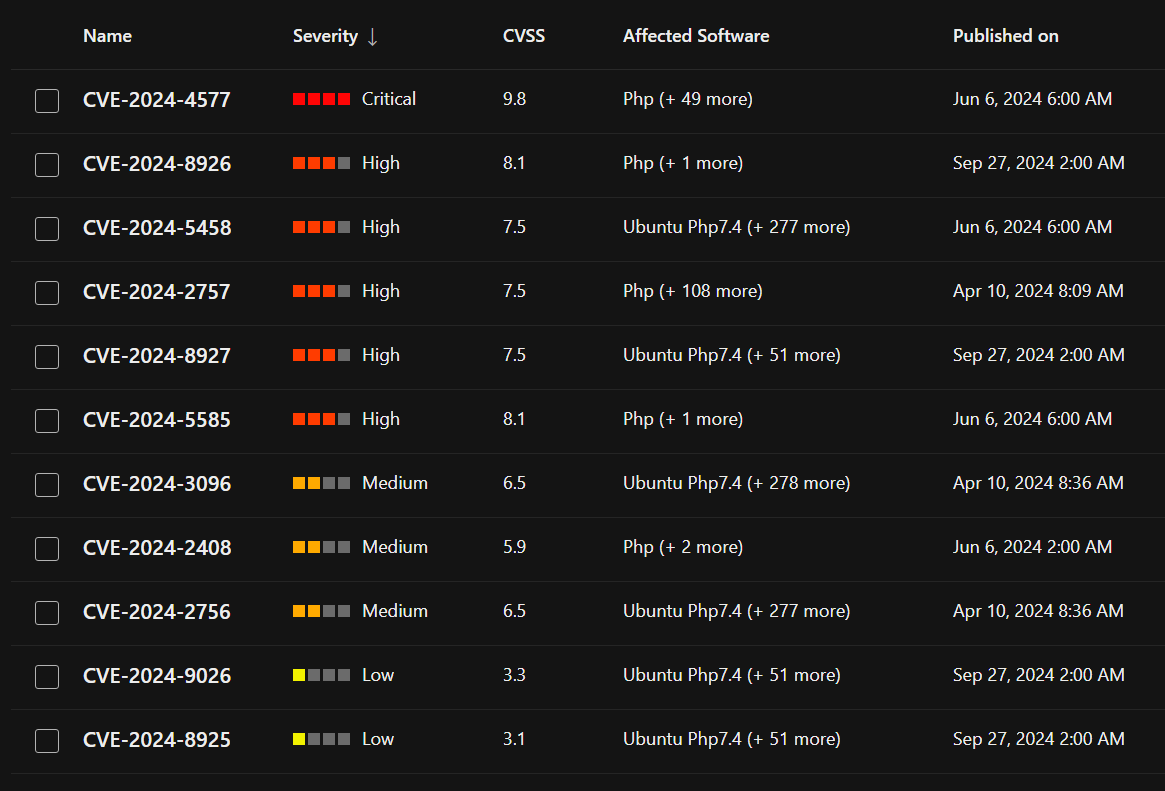Click the Php software label for CVE-2024-2757
Screen dimensions: 1165x791
point(637,291)
